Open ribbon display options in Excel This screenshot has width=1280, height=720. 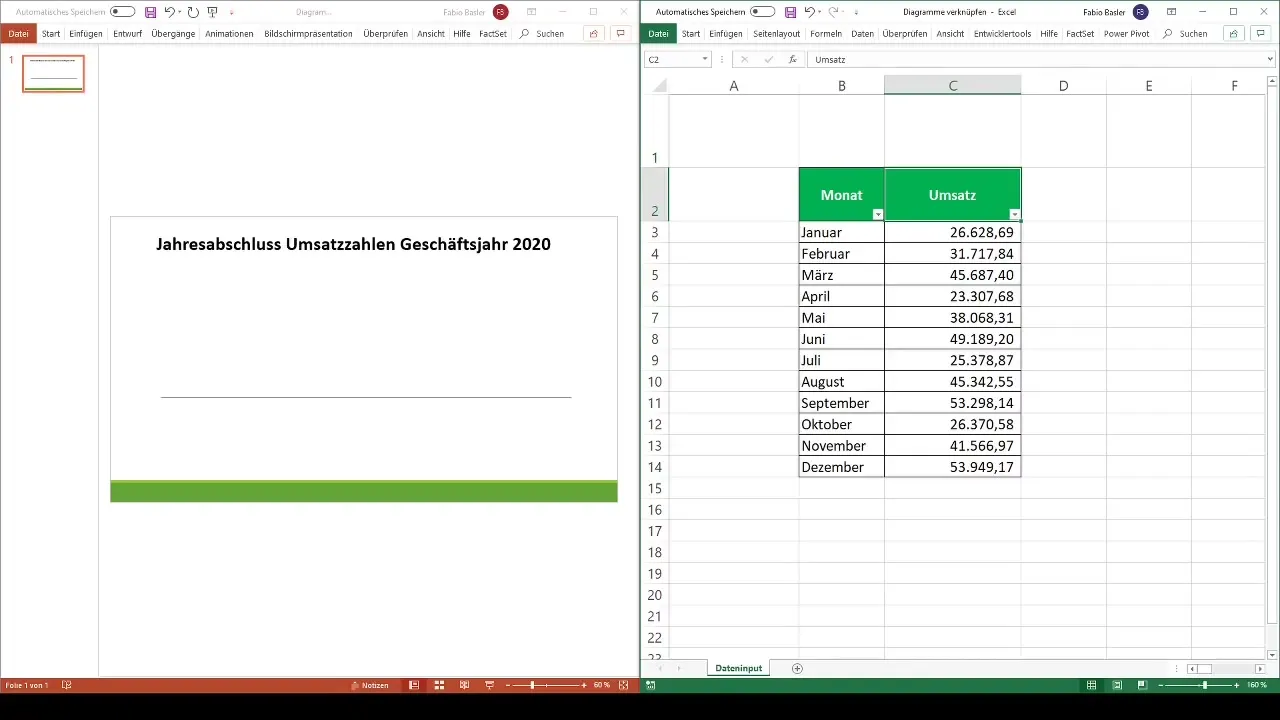click(1171, 12)
